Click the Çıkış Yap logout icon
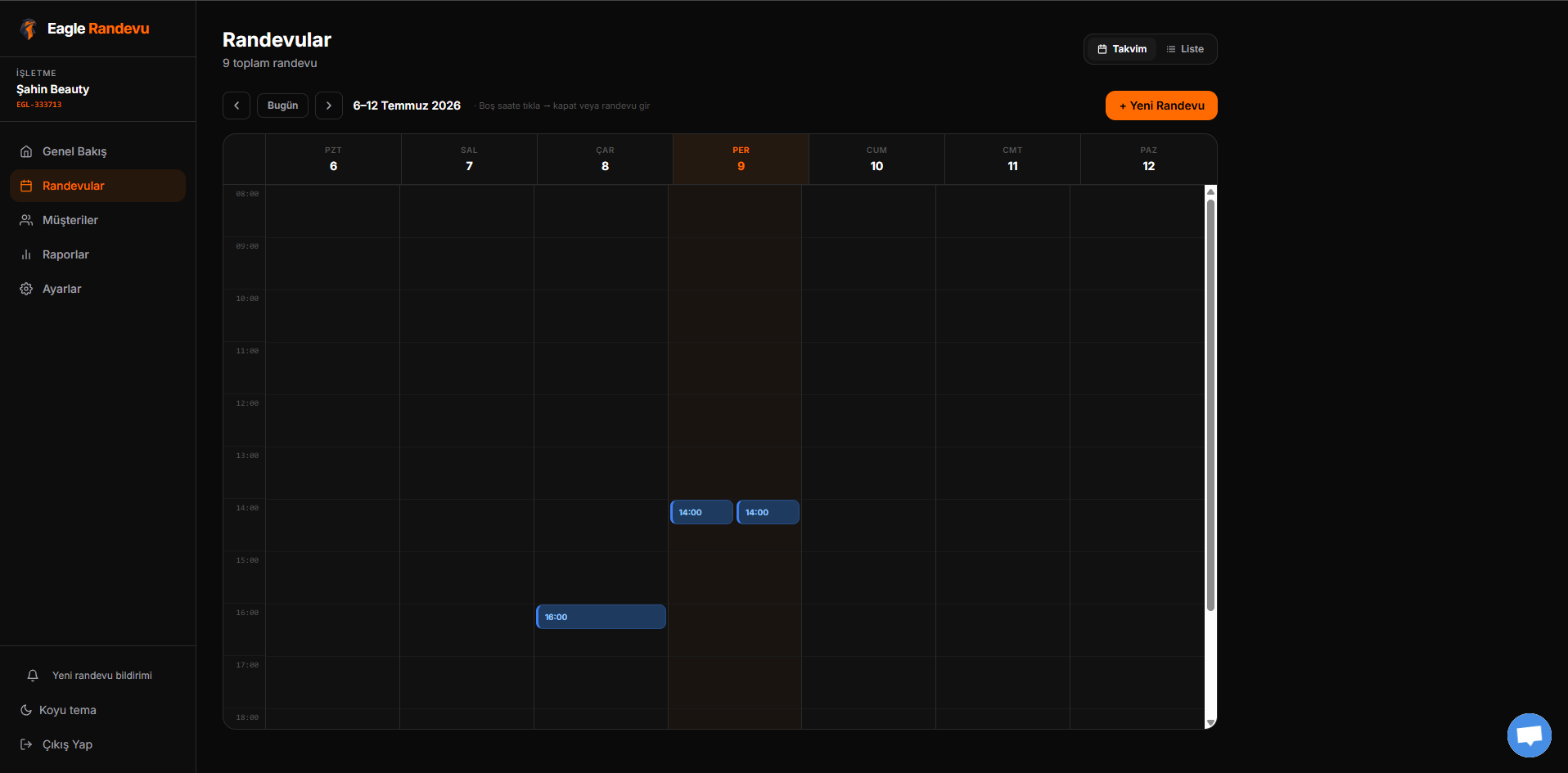This screenshot has height=773, width=1568. click(26, 744)
